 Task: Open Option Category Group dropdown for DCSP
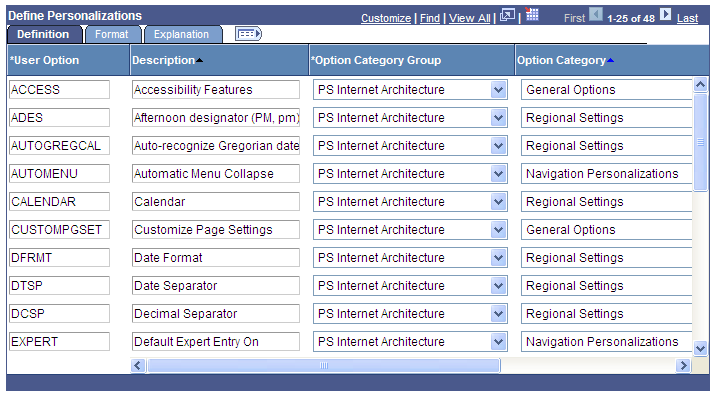pyautogui.click(x=499, y=314)
